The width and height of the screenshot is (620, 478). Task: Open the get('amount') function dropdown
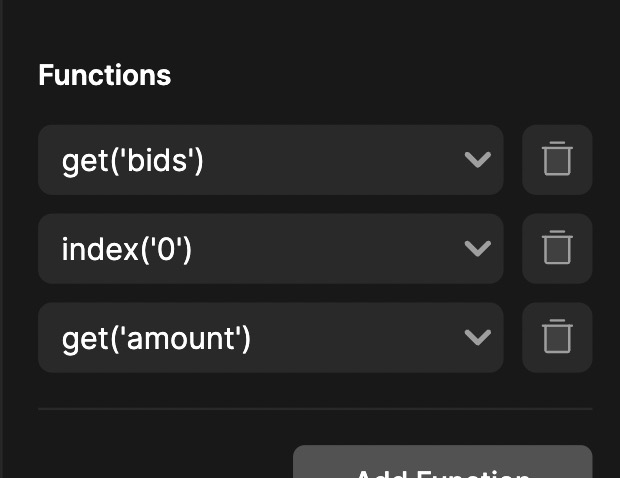click(271, 337)
